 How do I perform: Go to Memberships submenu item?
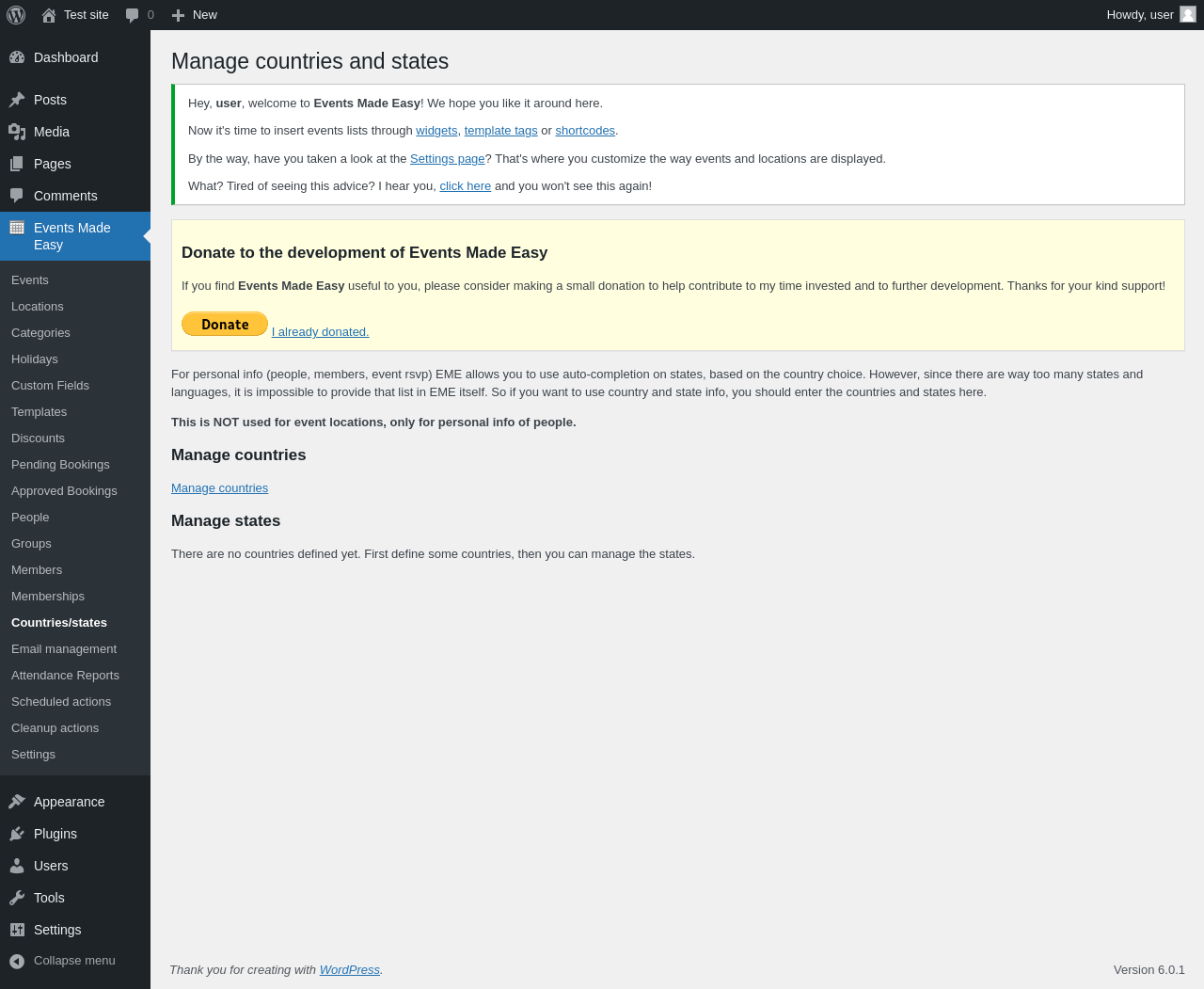tap(48, 597)
